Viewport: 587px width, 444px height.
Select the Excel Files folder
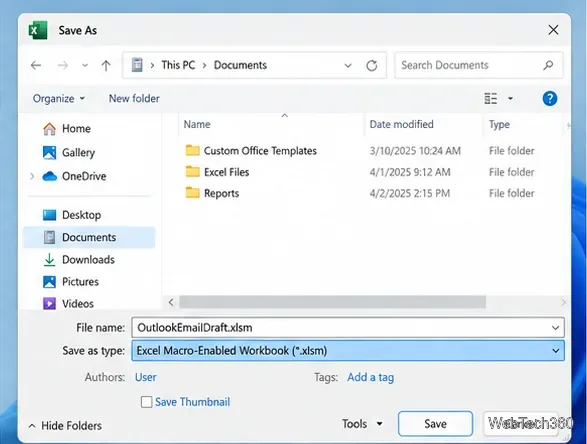(226, 172)
